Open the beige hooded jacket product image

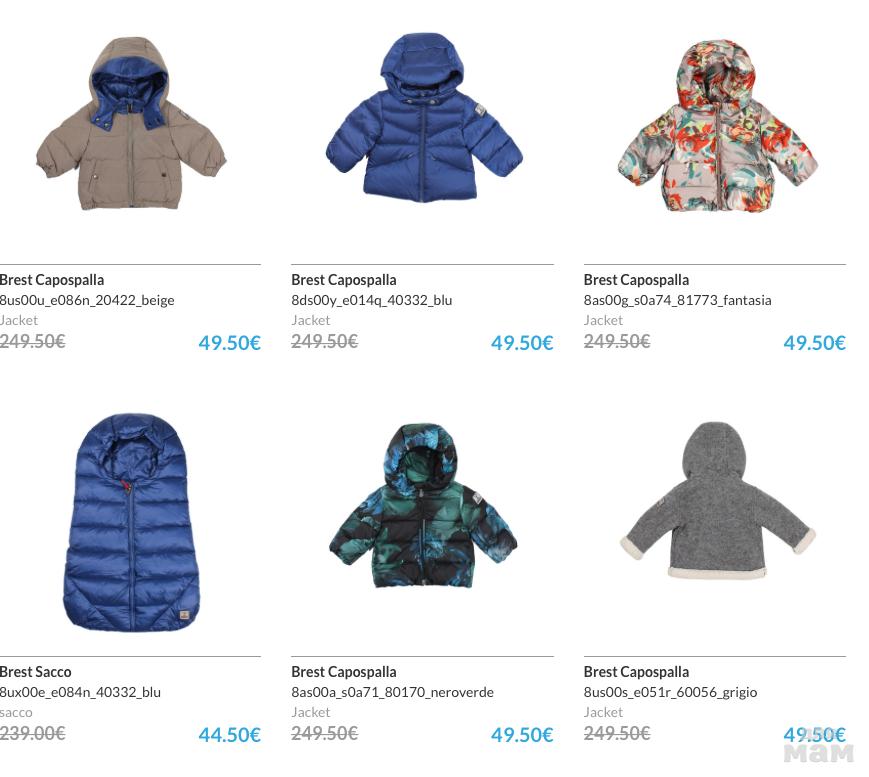pos(131,124)
